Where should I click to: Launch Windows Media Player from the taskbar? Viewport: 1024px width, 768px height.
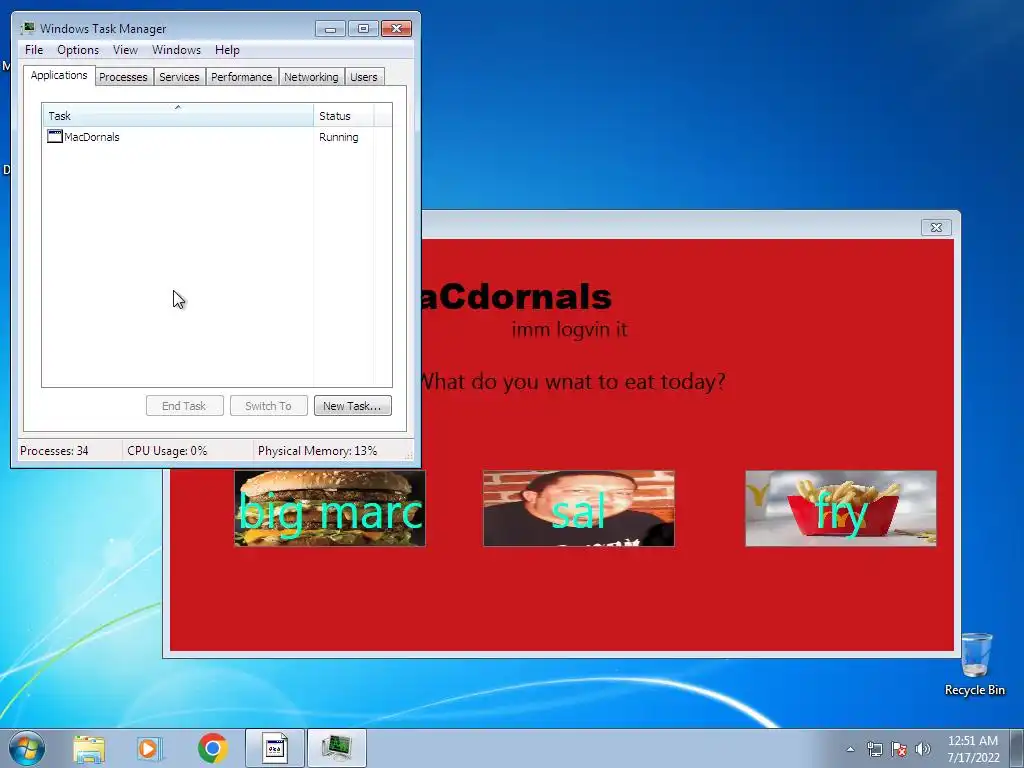[x=150, y=748]
